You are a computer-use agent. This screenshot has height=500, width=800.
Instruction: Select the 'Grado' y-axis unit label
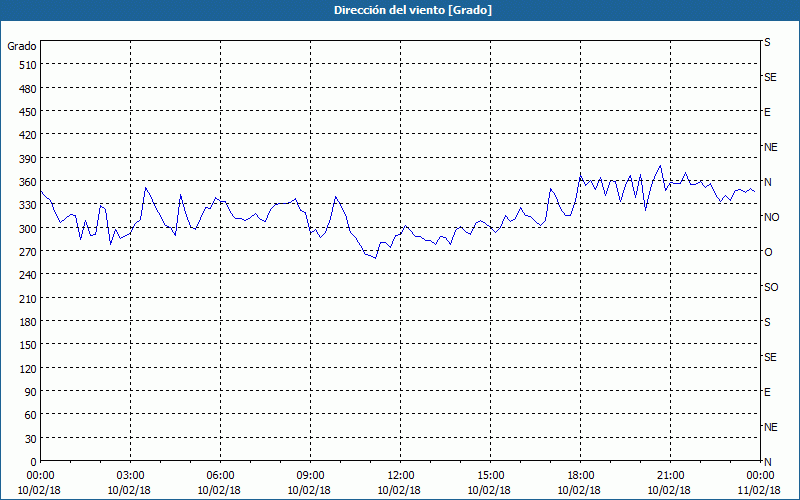tap(22, 46)
